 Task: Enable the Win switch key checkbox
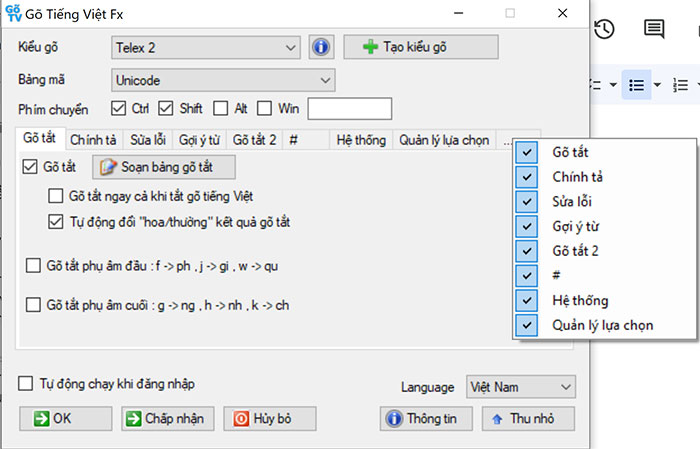tap(264, 108)
